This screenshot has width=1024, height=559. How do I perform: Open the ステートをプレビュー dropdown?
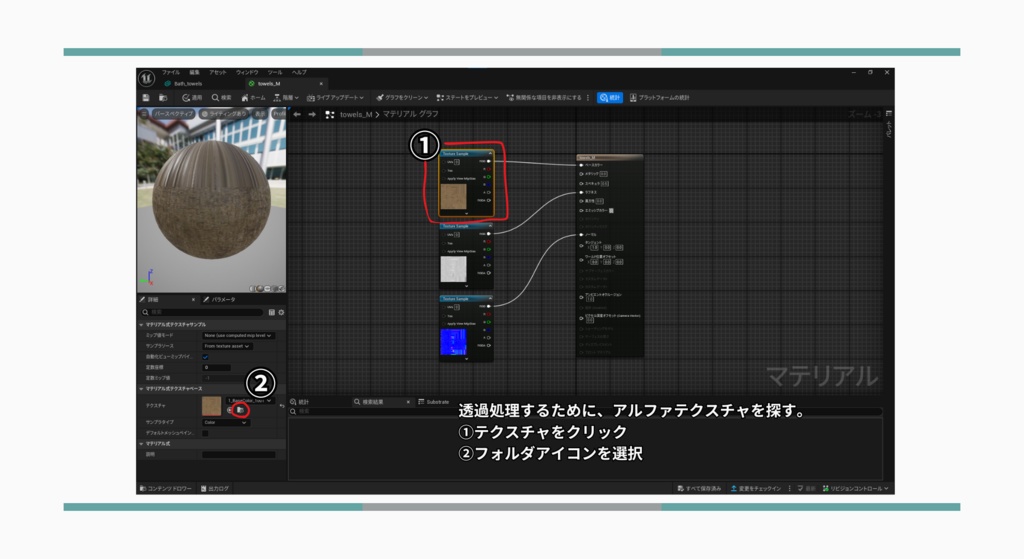[x=467, y=97]
